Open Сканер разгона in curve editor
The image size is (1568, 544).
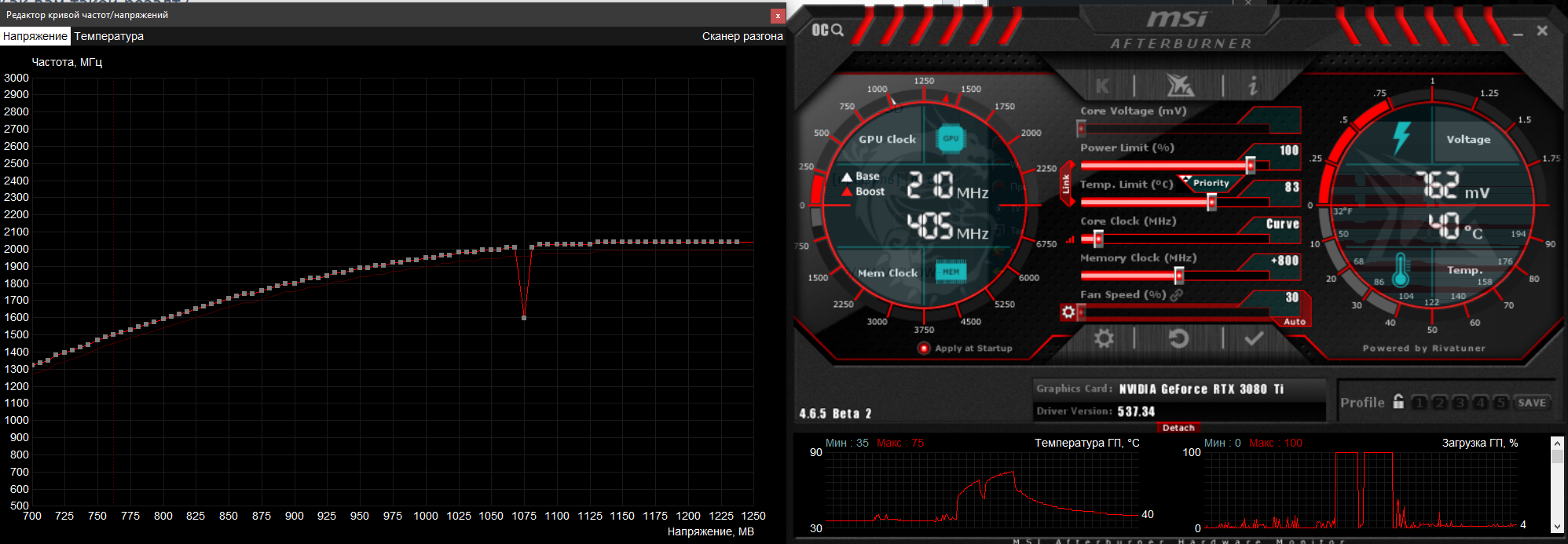[742, 36]
